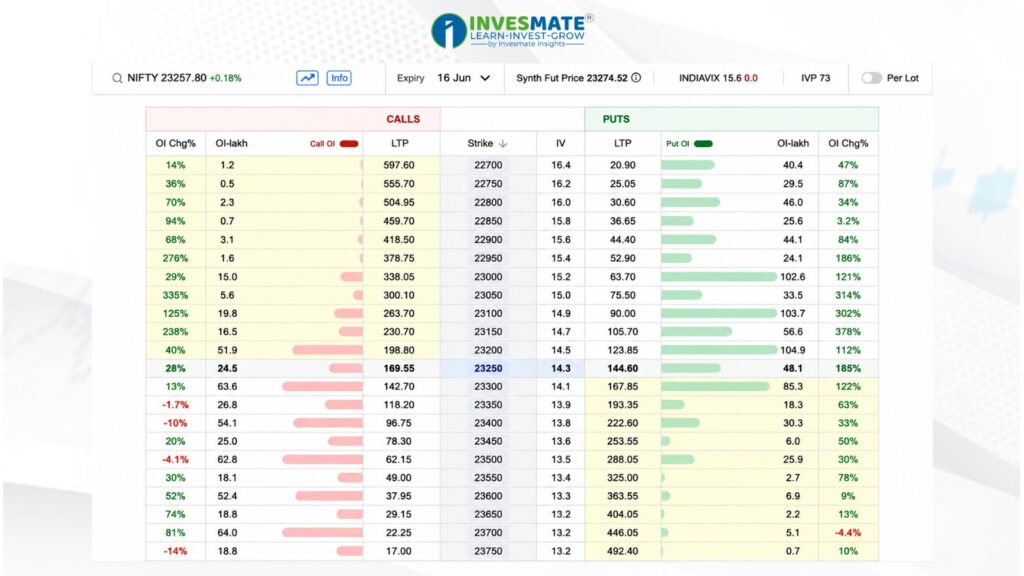Click the call OI bar for strike 23700
The height and width of the screenshot is (576, 1024).
(323, 533)
